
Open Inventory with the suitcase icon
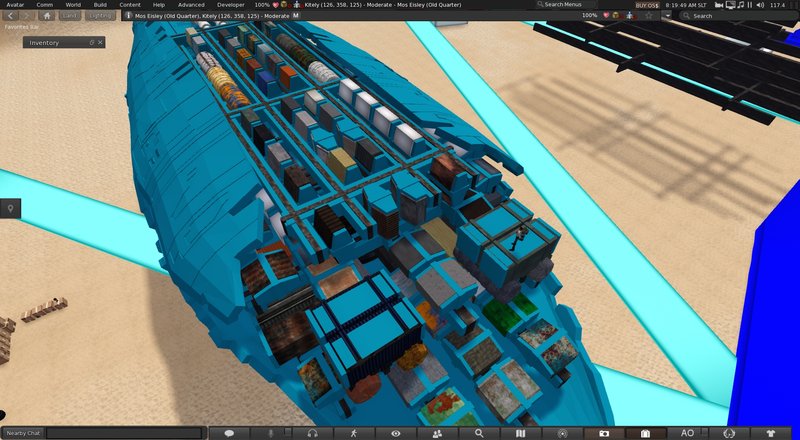645,433
